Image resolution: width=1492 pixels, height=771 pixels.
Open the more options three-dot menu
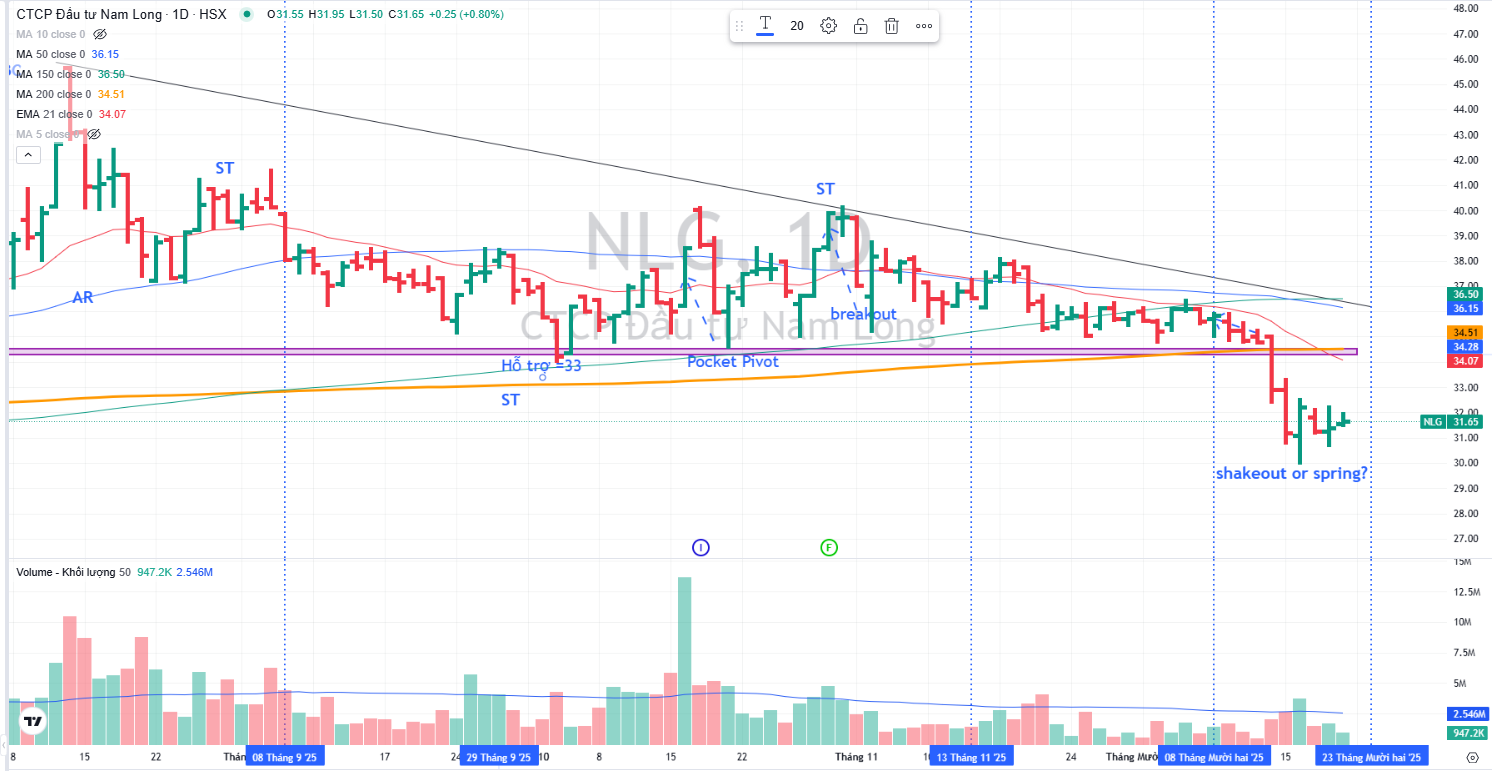[924, 26]
